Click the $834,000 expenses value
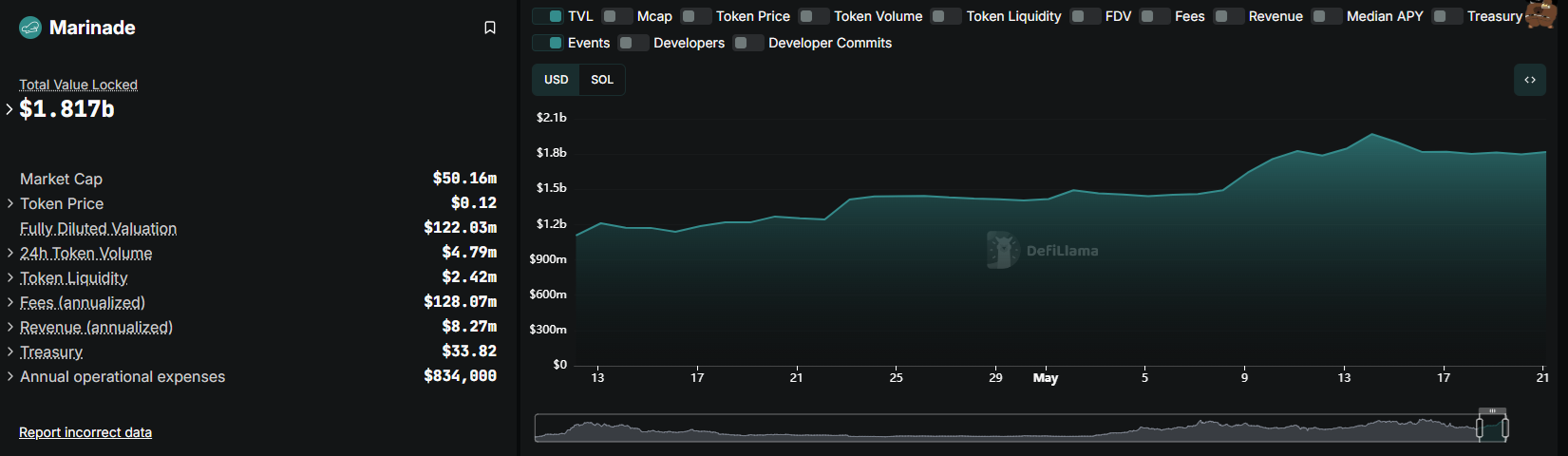The image size is (1568, 456). coord(460,376)
